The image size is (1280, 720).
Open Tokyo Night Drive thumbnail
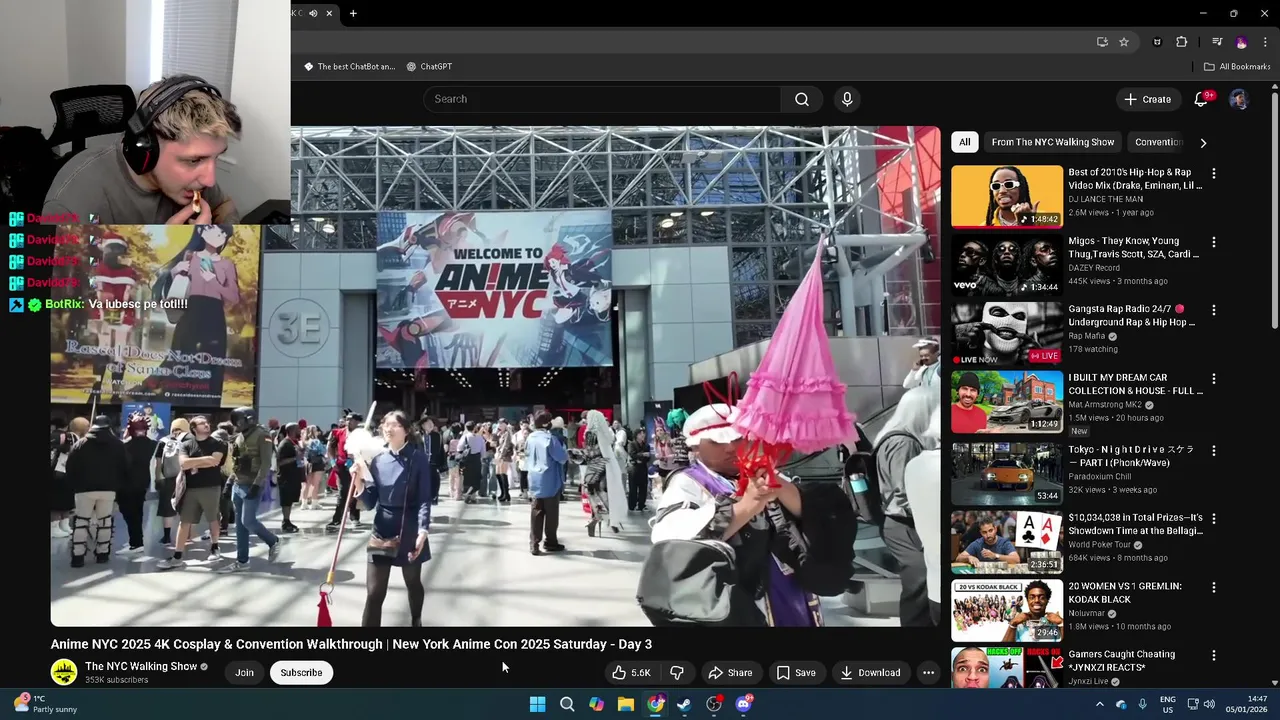tap(1007, 474)
